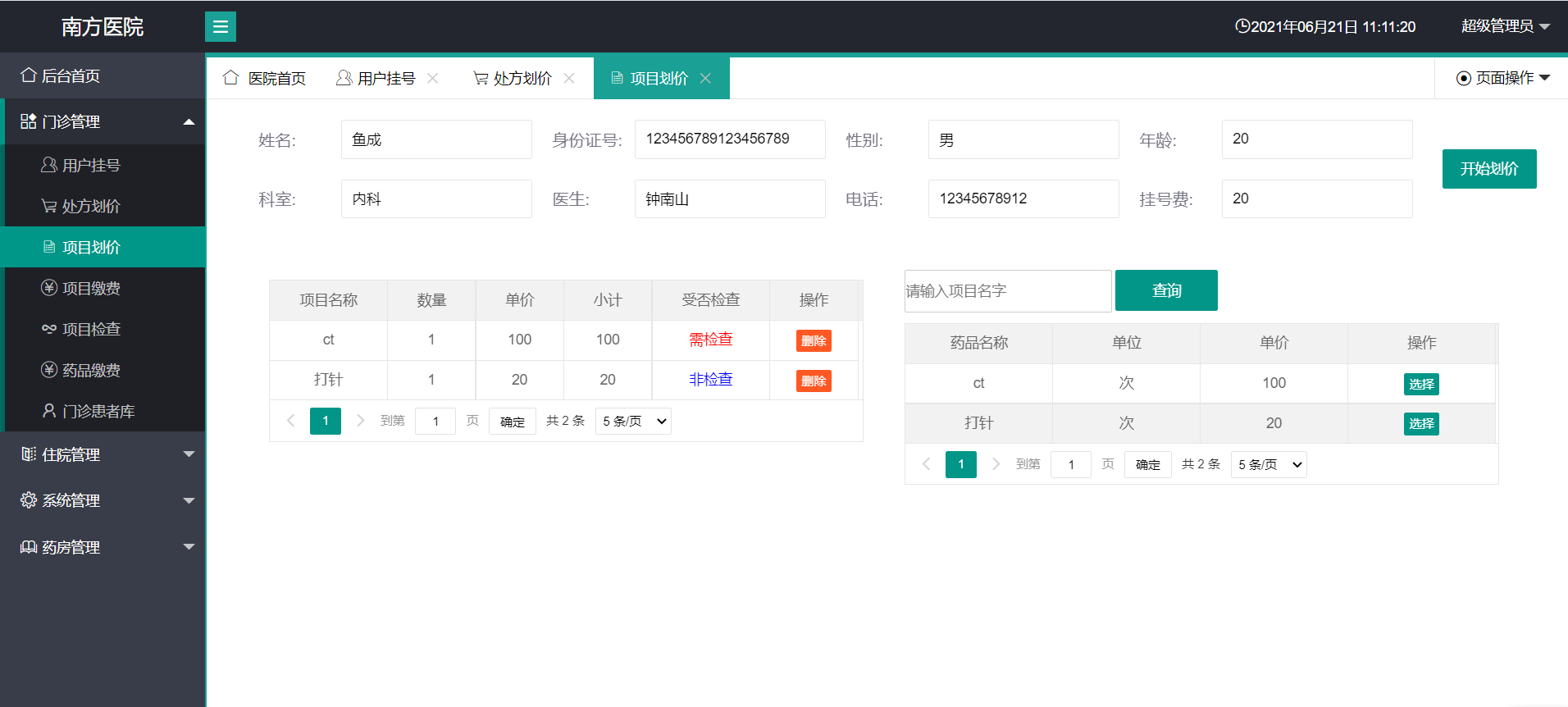Click the 项目名称 column header

(328, 300)
